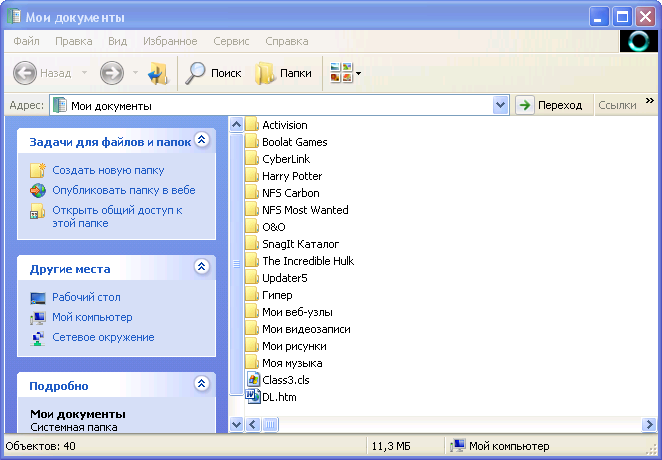
Task: Select folder icon of Мои видеозаписи
Action: (x=252, y=329)
